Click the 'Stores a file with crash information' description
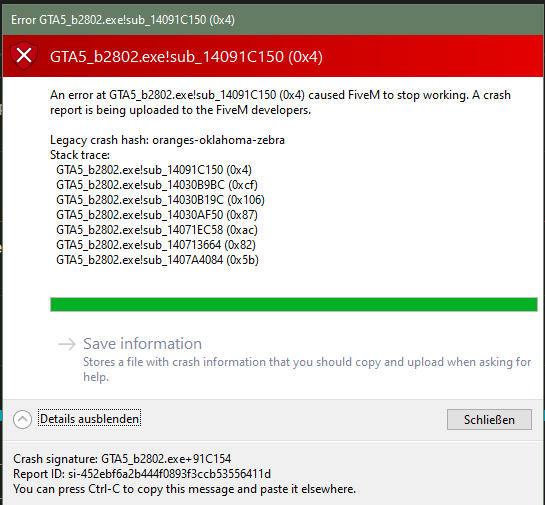The height and width of the screenshot is (505, 545). pos(307,369)
